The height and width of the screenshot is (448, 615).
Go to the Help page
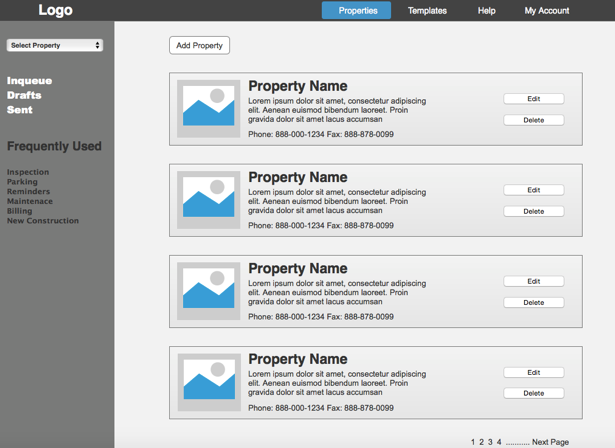click(486, 11)
